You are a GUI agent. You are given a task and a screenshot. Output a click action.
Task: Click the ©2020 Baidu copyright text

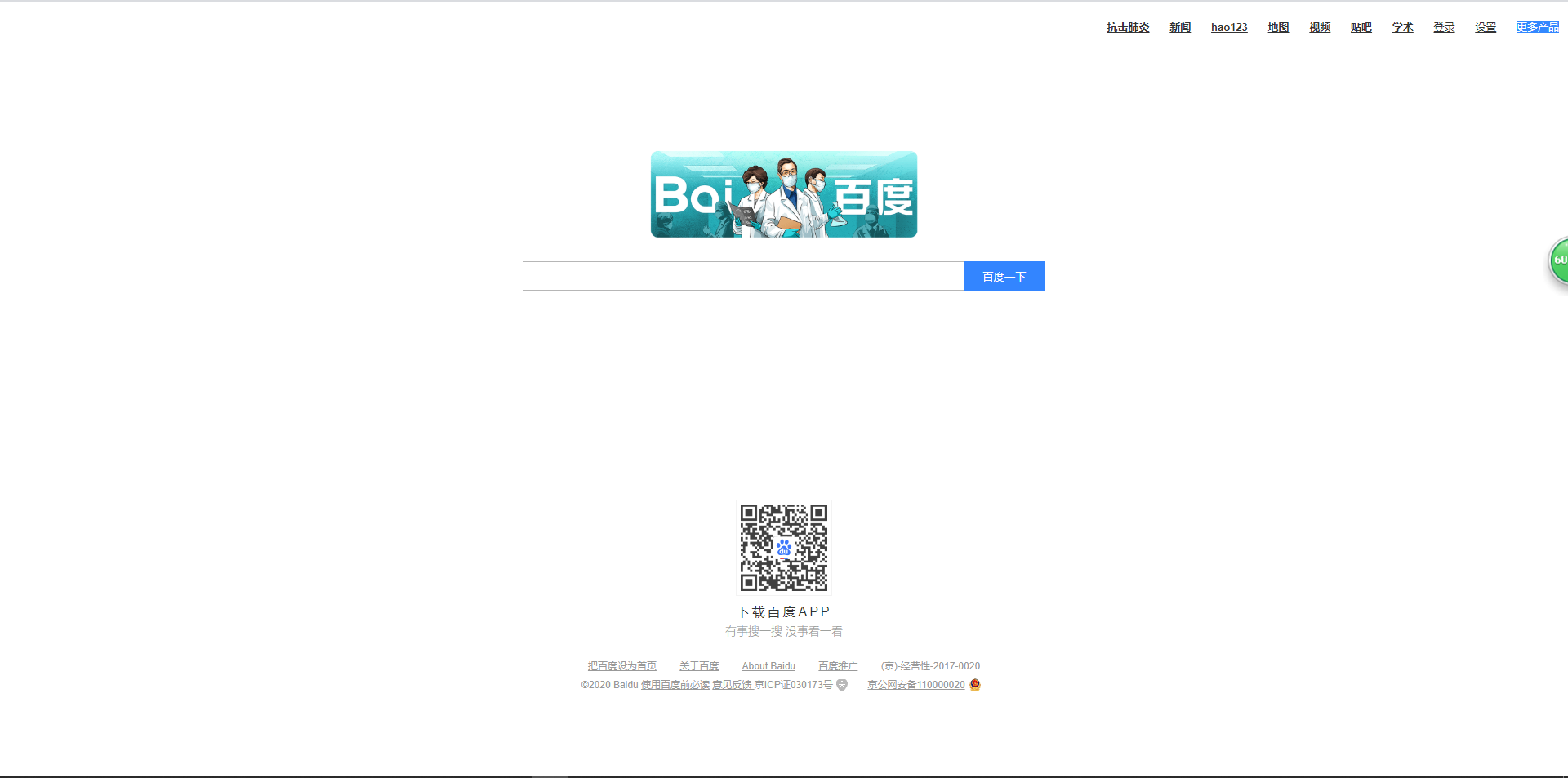[609, 685]
